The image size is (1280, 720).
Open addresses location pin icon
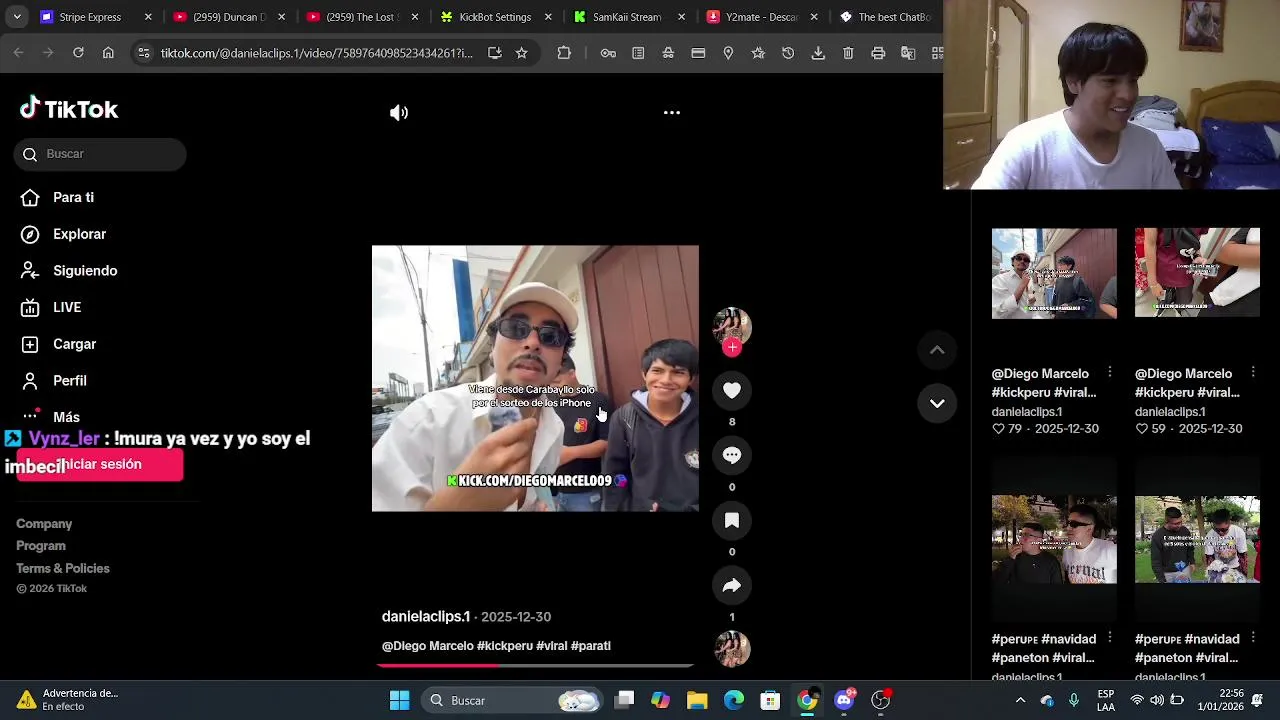[x=728, y=53]
